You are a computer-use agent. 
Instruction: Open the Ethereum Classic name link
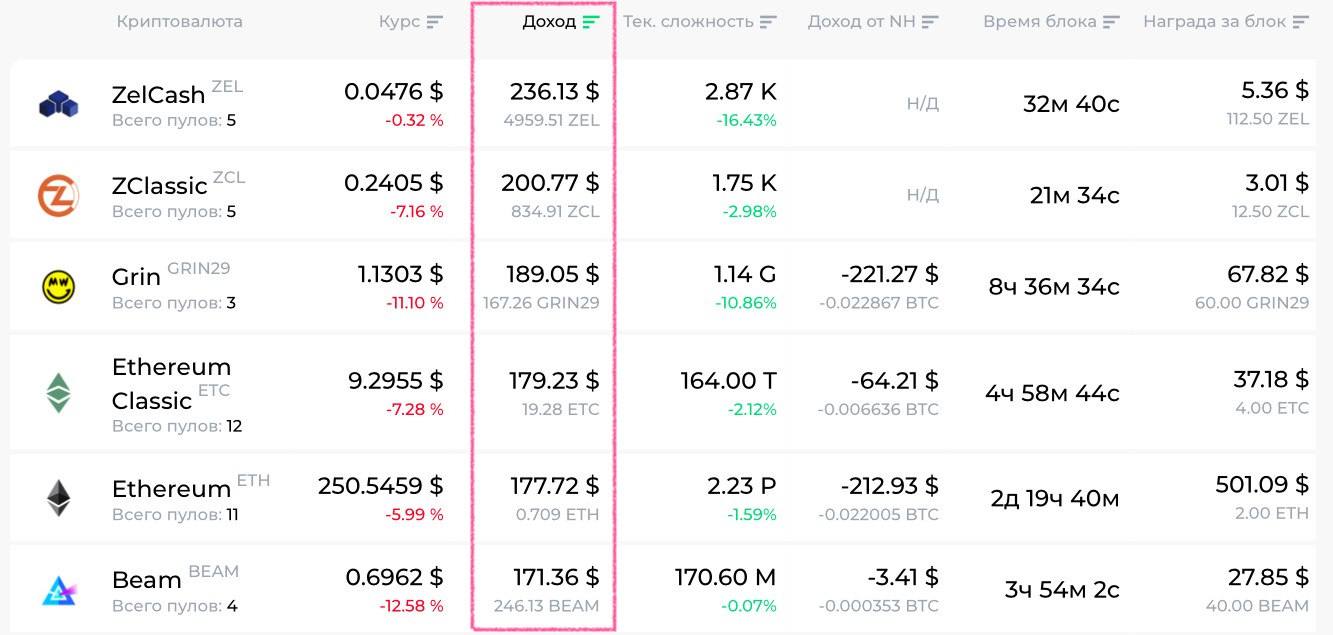[x=171, y=383]
